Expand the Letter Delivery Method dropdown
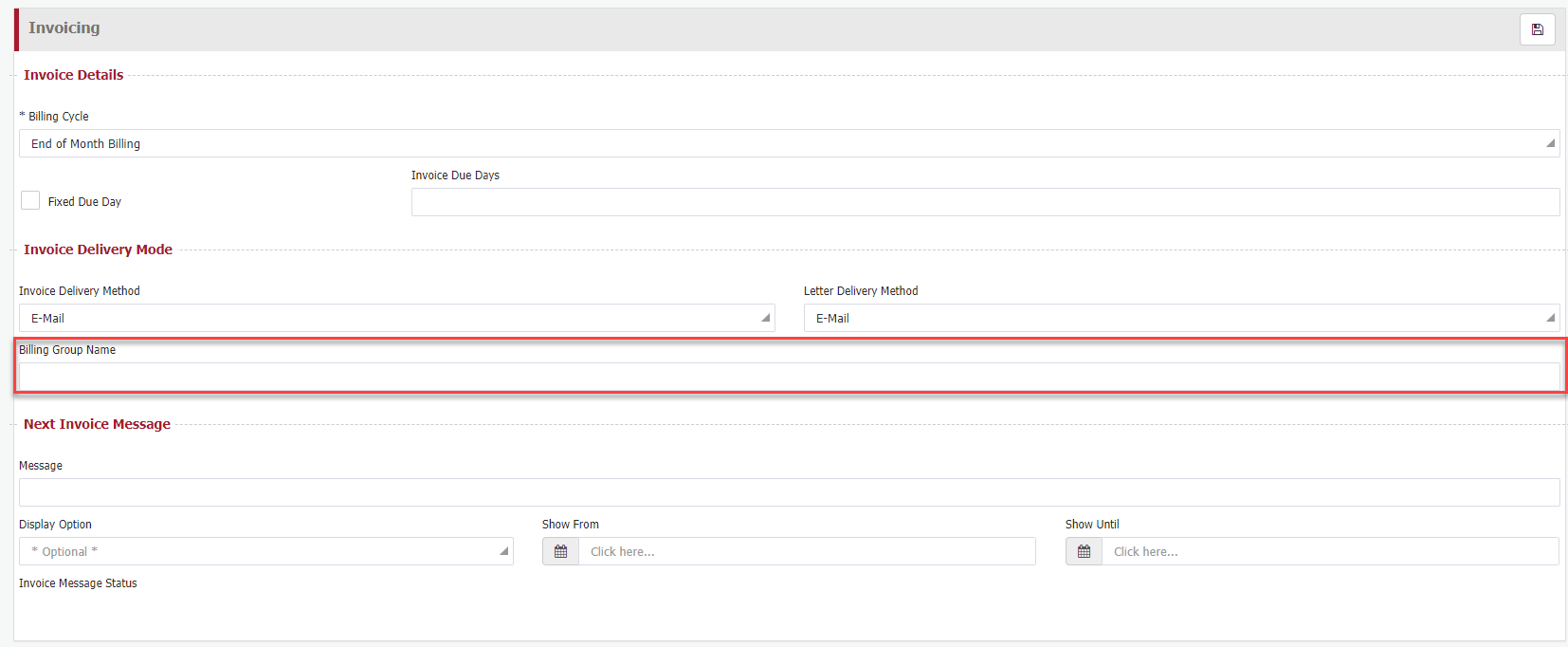This screenshot has width=1568, height=647. (1181, 318)
